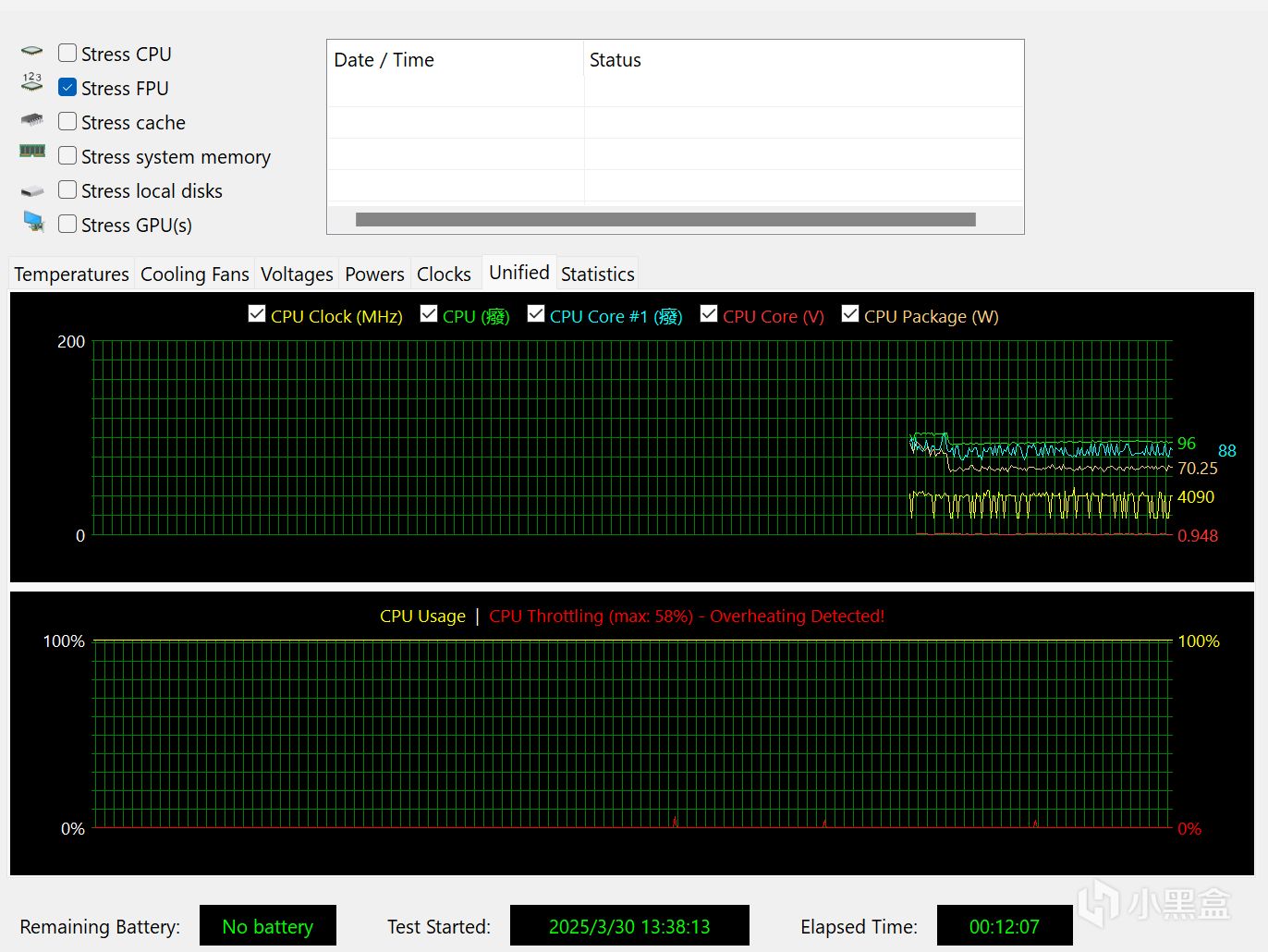The height and width of the screenshot is (952, 1268).
Task: Click the 4090 CPU clock value
Action: click(1196, 497)
